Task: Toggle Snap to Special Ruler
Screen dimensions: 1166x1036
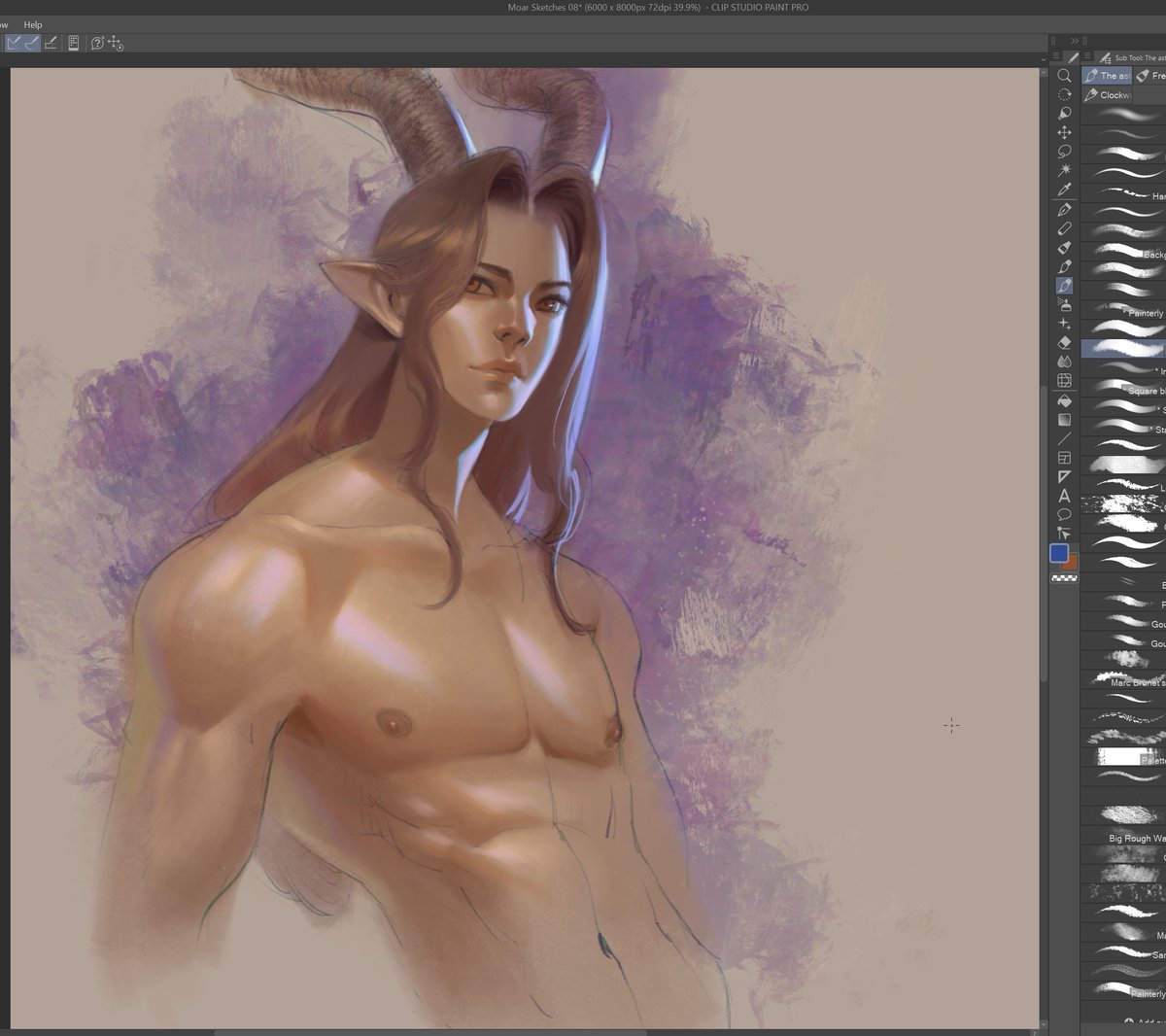Action: (x=32, y=43)
